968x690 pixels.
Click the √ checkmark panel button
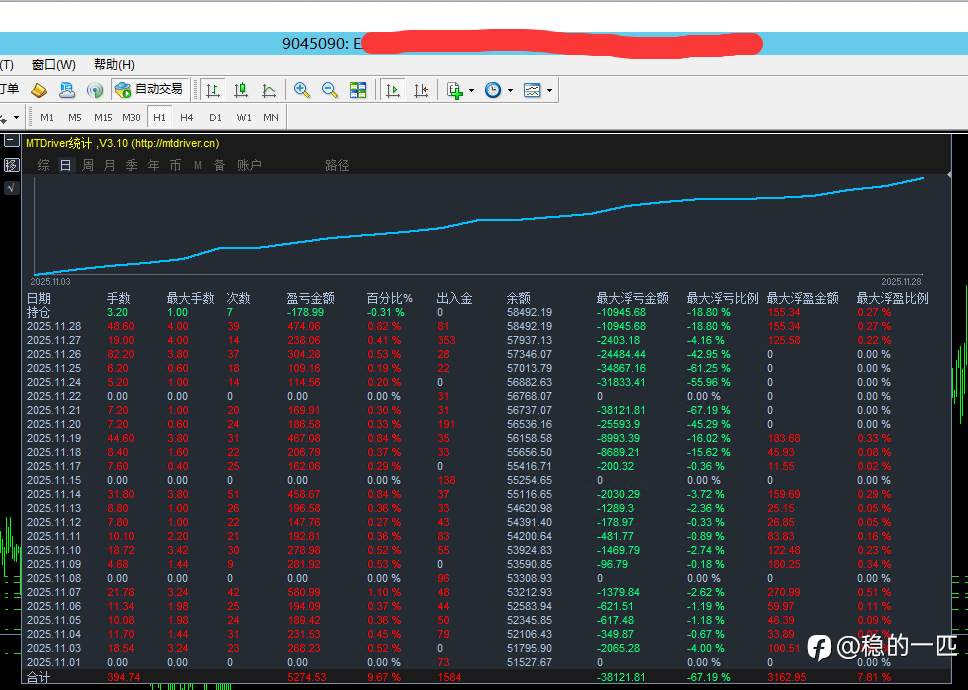coord(11,188)
